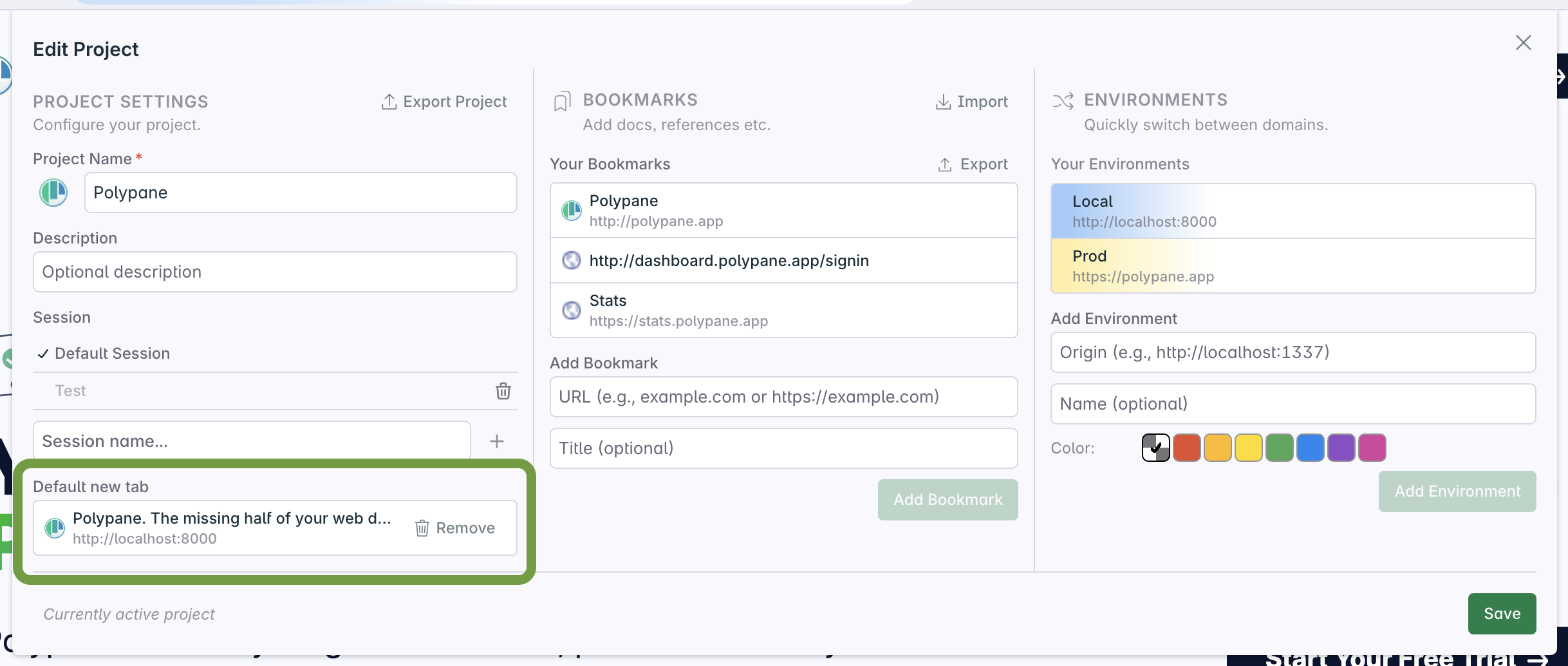Viewport: 1568px width, 666px height.
Task: Close the Edit Project dialog
Action: (1523, 43)
